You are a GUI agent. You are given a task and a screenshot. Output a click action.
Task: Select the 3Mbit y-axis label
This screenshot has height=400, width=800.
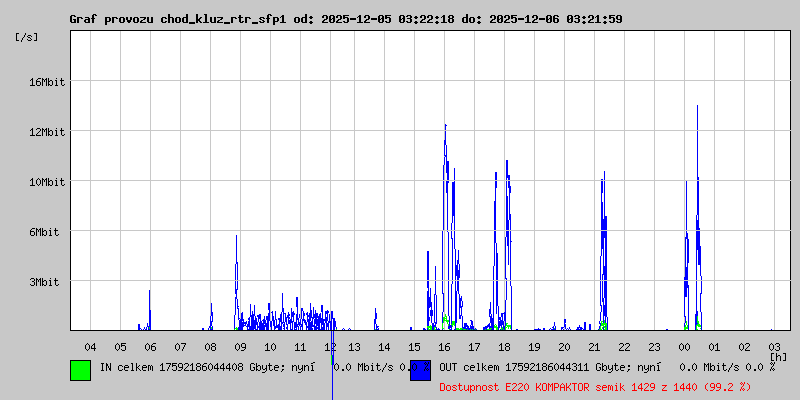pyautogui.click(x=44, y=281)
